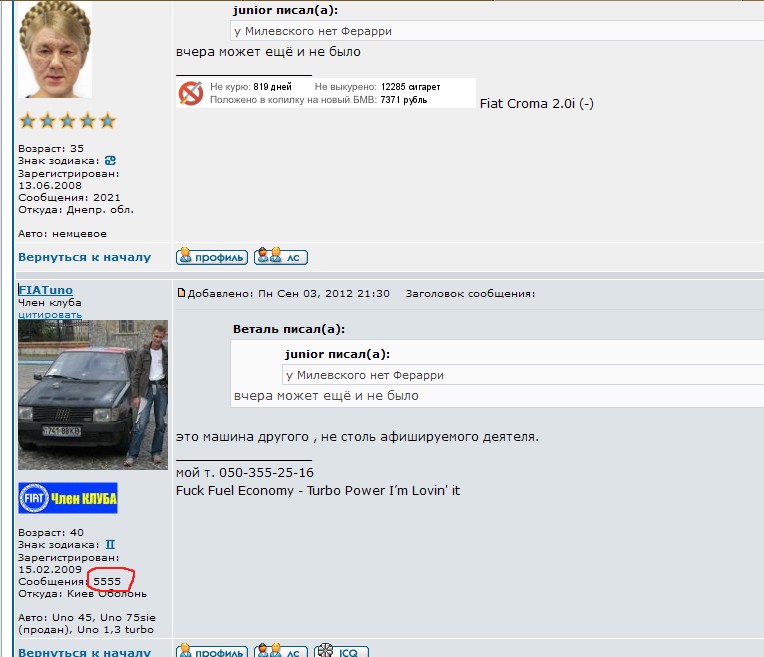Click the five-star rank image
Image resolution: width=764 pixels, height=657 pixels.
(67, 121)
